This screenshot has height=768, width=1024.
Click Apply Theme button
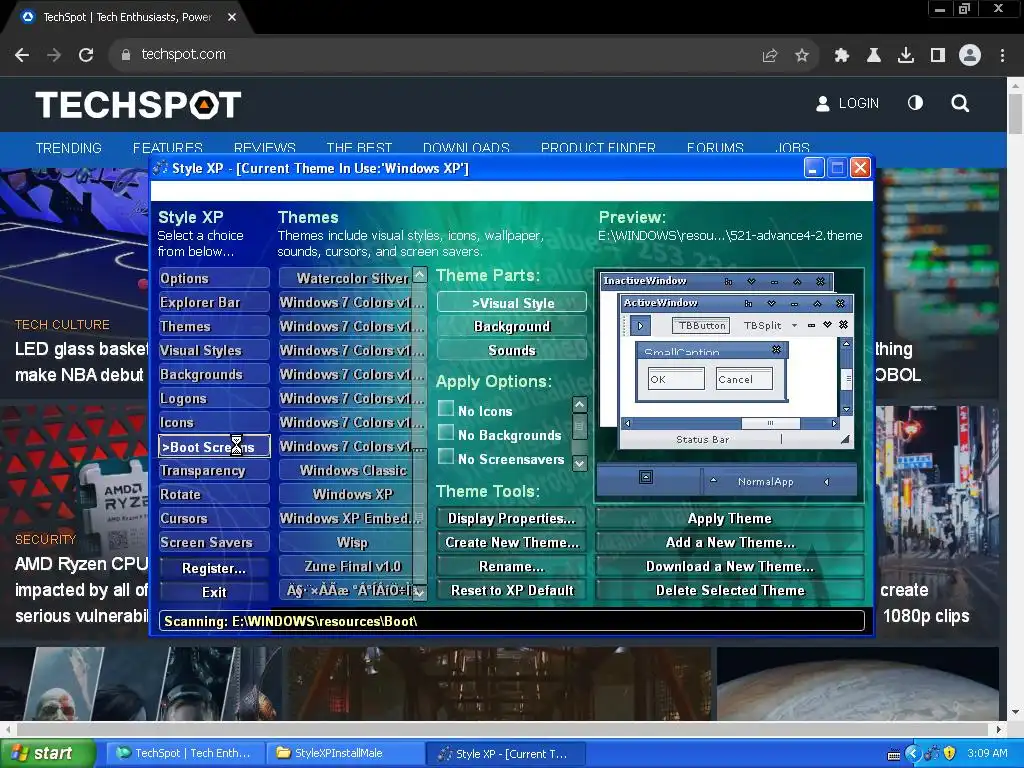(x=729, y=519)
